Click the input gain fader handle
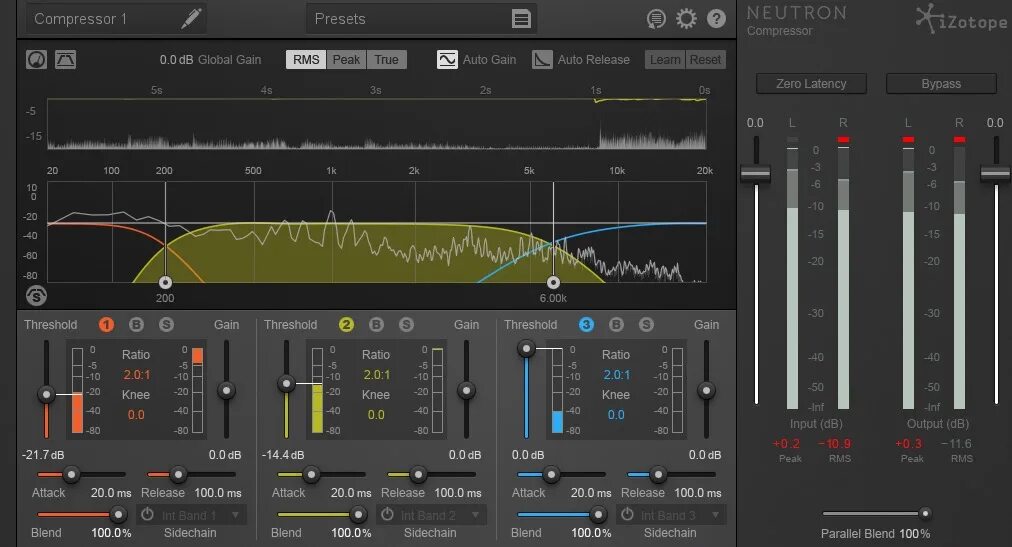Screen dimensions: 1012x547 755,174
